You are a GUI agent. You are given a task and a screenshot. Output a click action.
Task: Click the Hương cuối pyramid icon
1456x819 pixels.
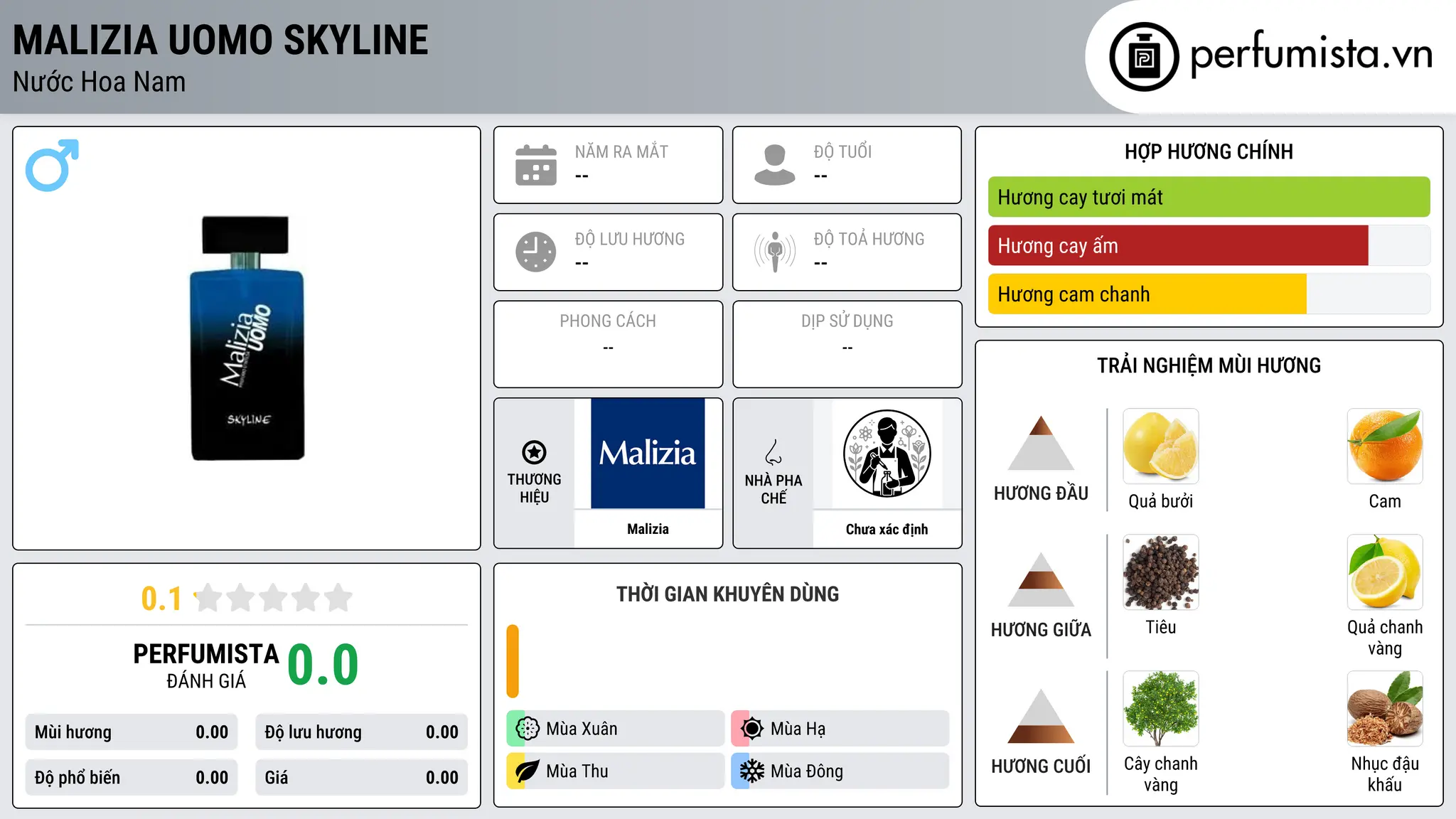[1041, 716]
